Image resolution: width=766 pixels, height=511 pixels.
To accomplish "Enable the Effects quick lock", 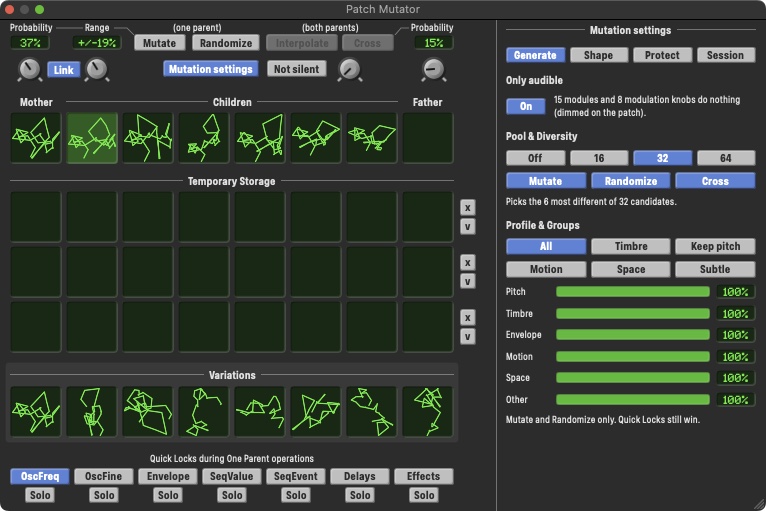I will click(x=424, y=476).
